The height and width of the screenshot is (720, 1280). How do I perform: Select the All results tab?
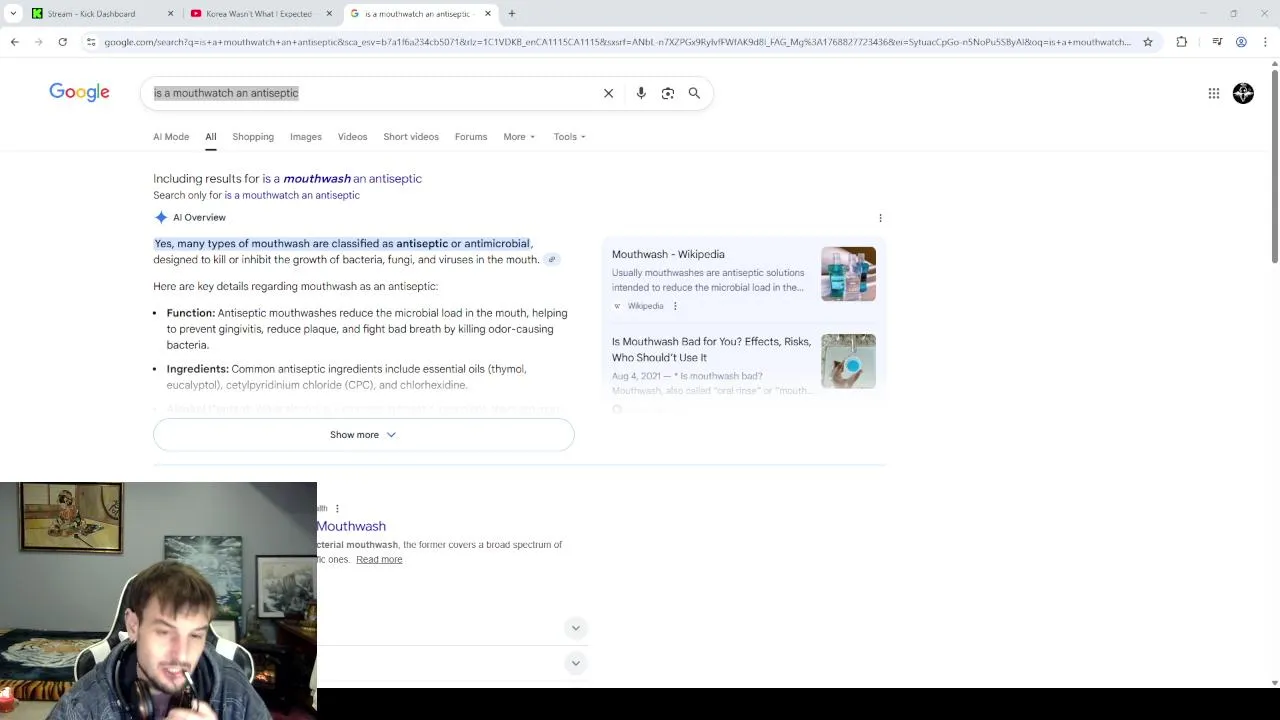(211, 137)
